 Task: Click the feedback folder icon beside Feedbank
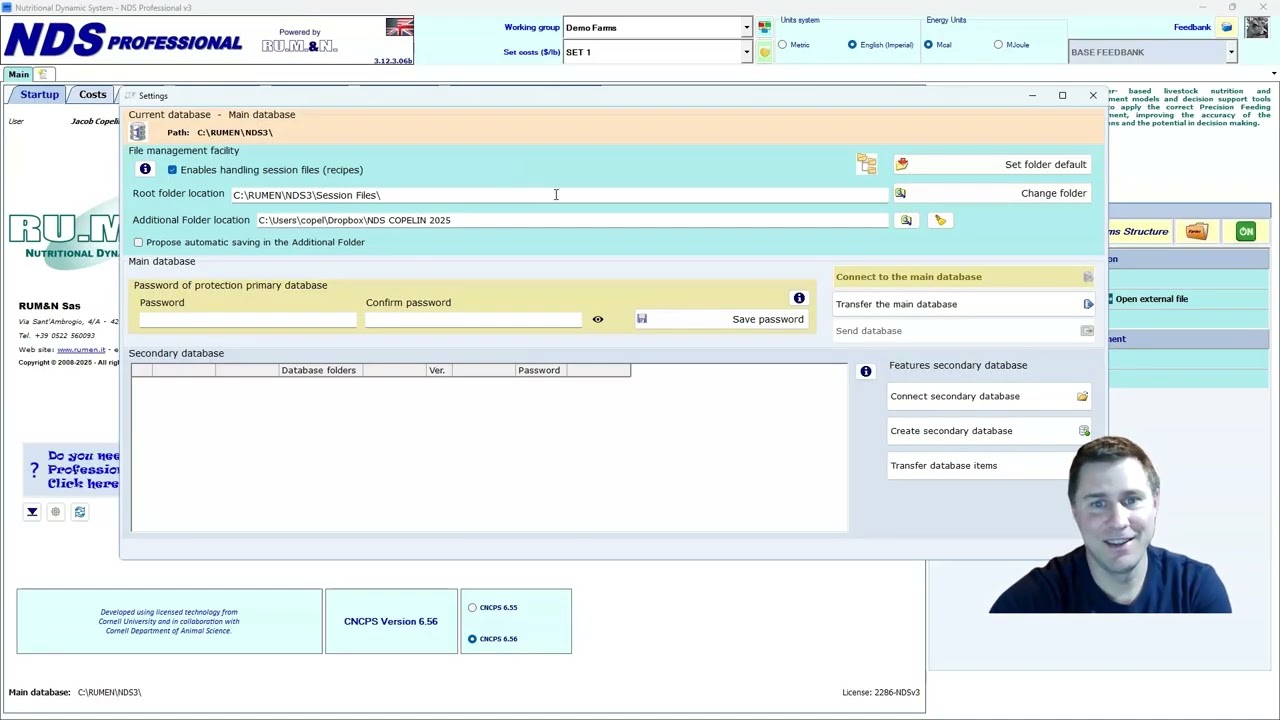1226,27
